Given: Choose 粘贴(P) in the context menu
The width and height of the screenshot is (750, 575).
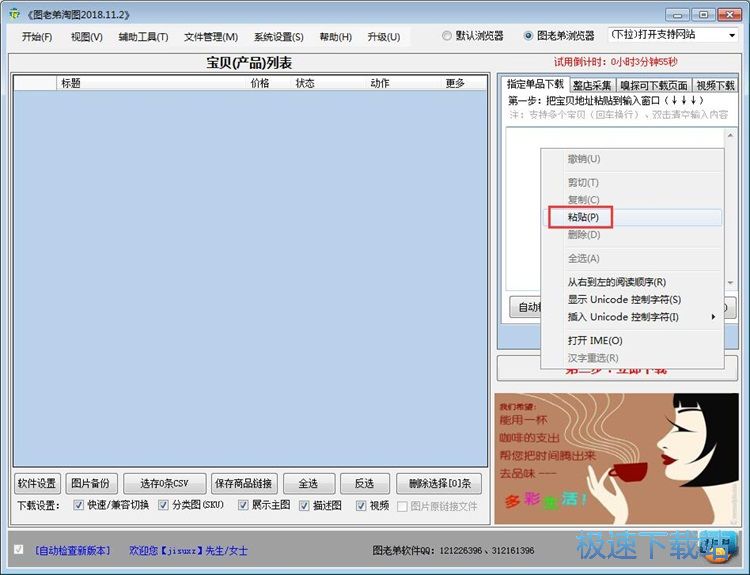Looking at the screenshot, I should coord(632,217).
